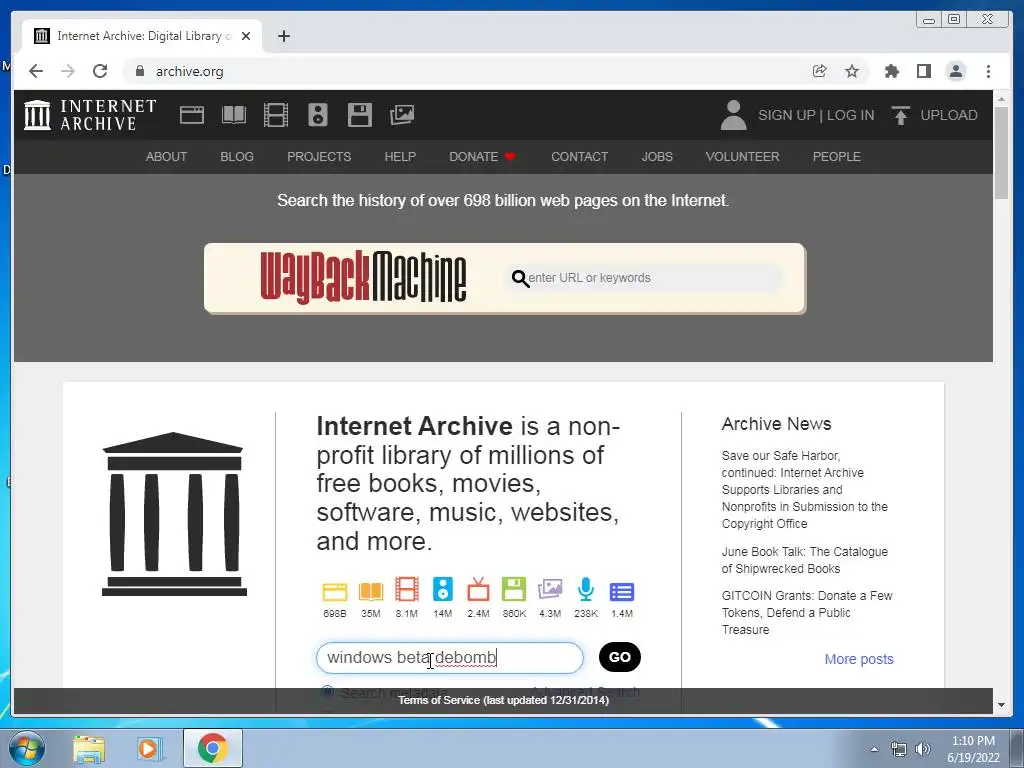Open Windows Explorer from the taskbar
Screen dimensions: 1024x768
tap(89, 748)
